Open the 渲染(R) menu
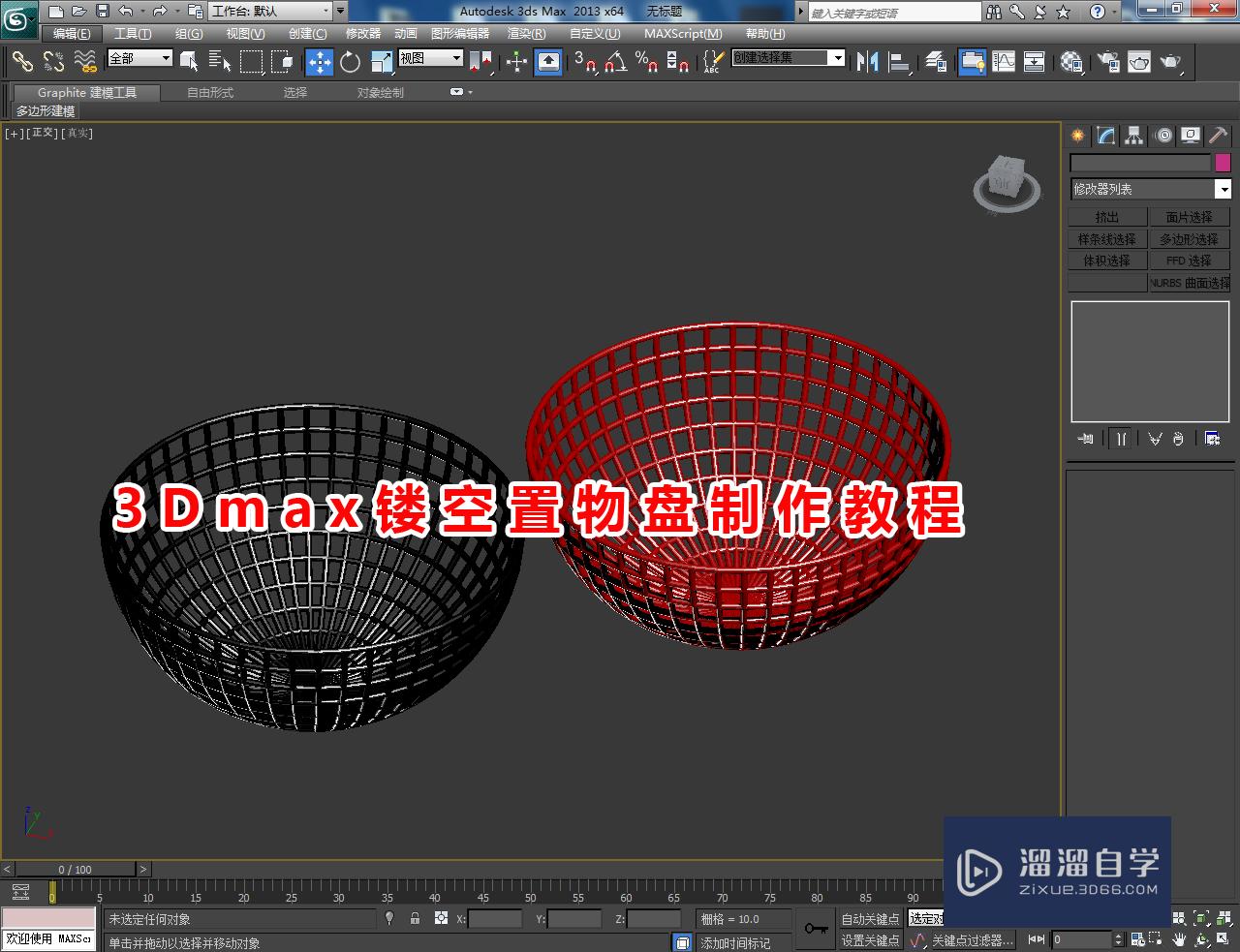This screenshot has height=952, width=1240. point(526,33)
